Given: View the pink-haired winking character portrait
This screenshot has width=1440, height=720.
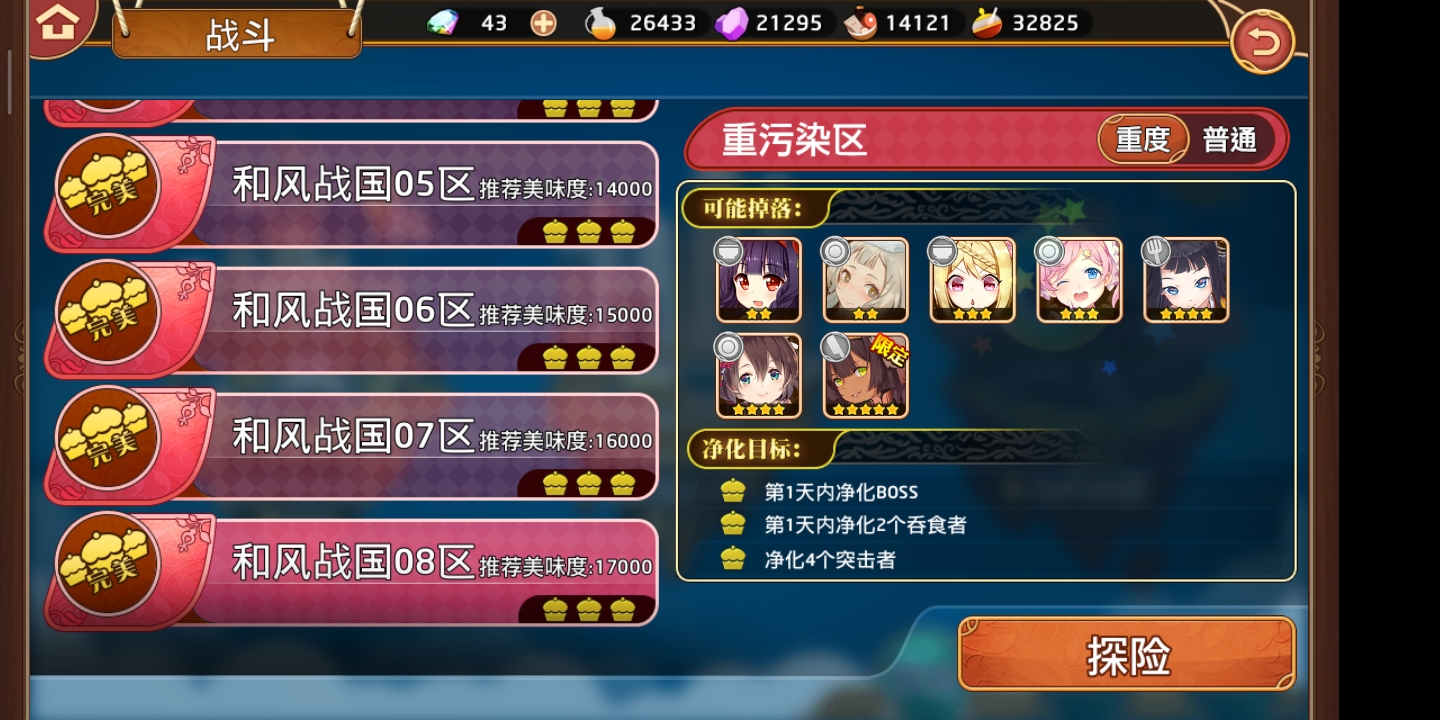Looking at the screenshot, I should click(x=1079, y=280).
